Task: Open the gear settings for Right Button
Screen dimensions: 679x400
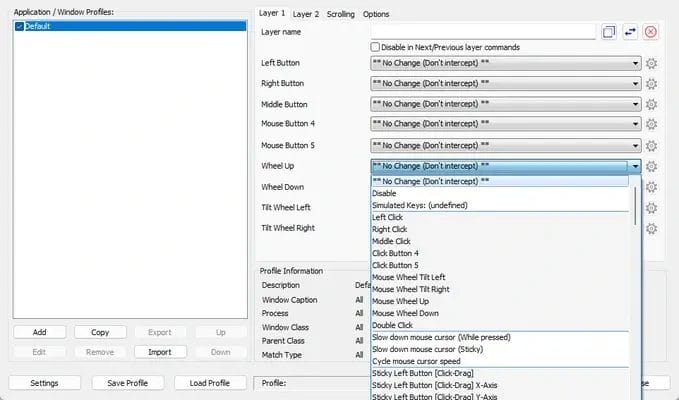Action: click(651, 84)
